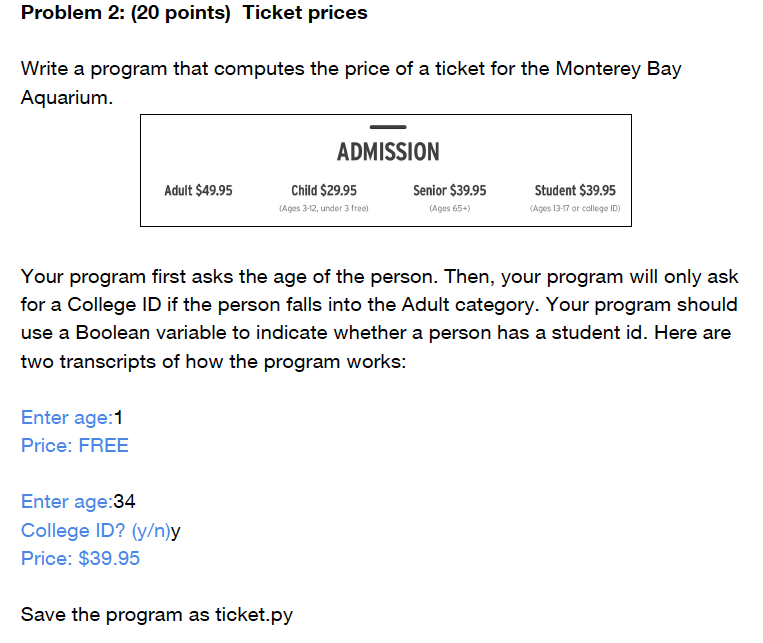Click the 'Price: $39.95' output line
763x643 pixels.
[x=80, y=558]
